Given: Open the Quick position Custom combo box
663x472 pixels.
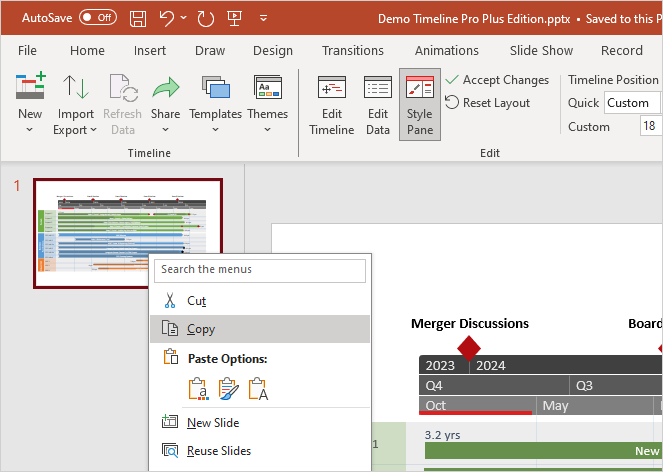Looking at the screenshot, I should pos(632,103).
